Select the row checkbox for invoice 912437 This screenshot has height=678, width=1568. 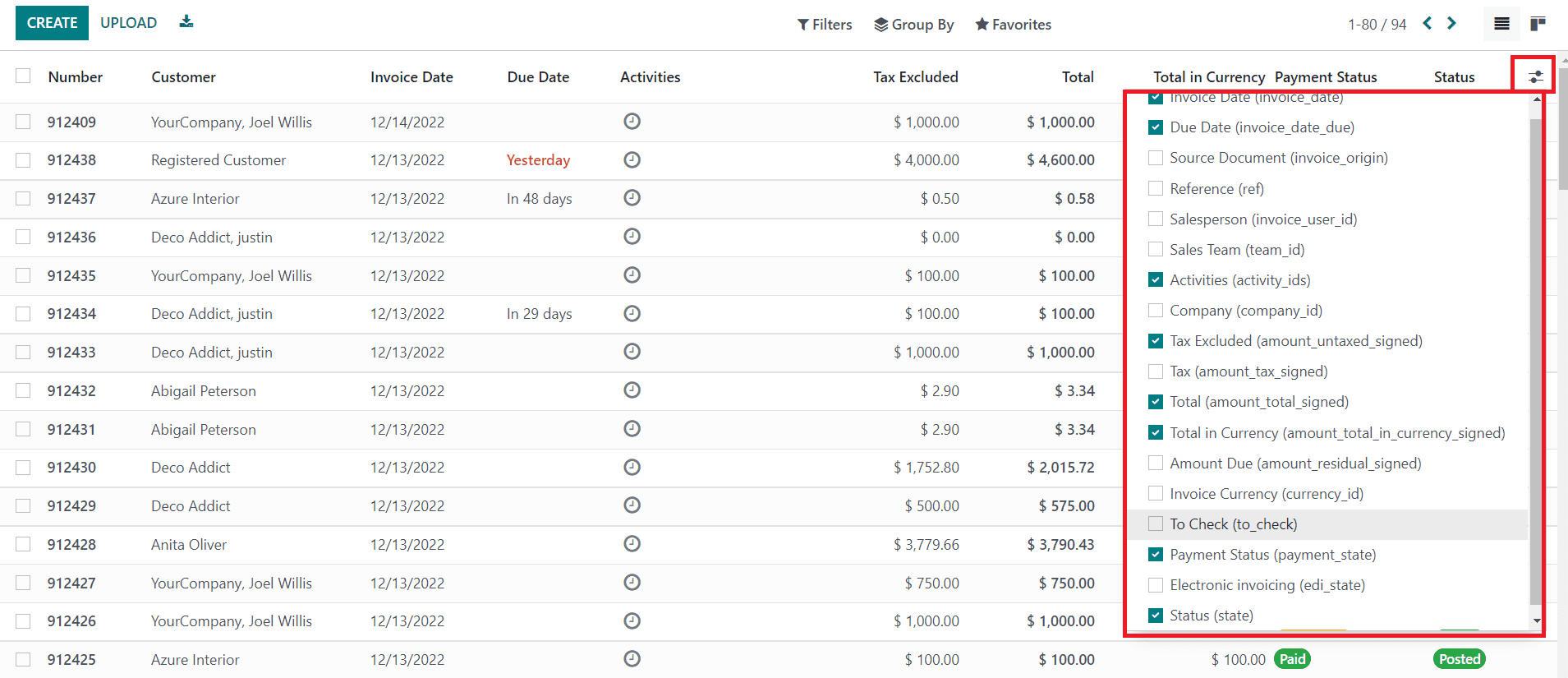(x=23, y=199)
